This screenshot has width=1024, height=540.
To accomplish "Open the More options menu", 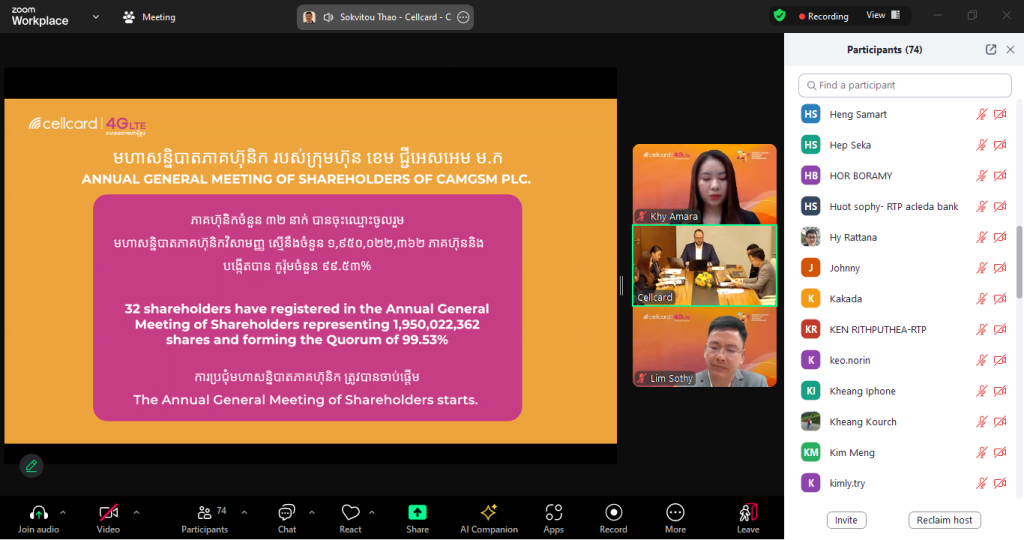I will coord(675,516).
